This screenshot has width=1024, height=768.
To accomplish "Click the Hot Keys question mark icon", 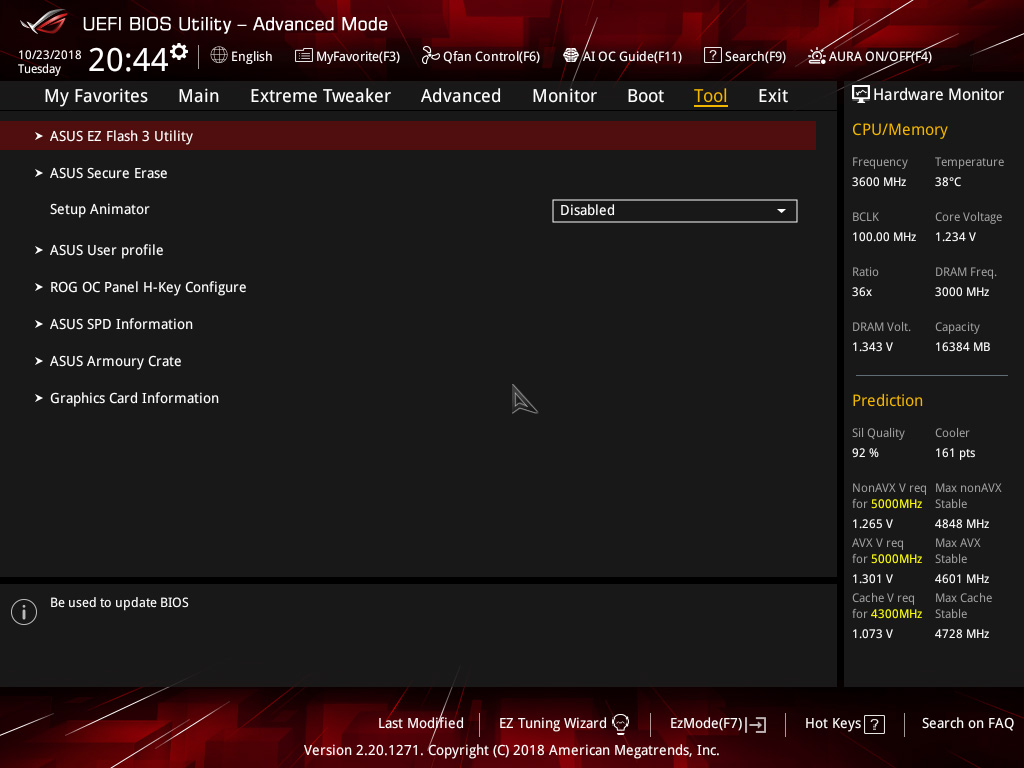I will point(874,724).
